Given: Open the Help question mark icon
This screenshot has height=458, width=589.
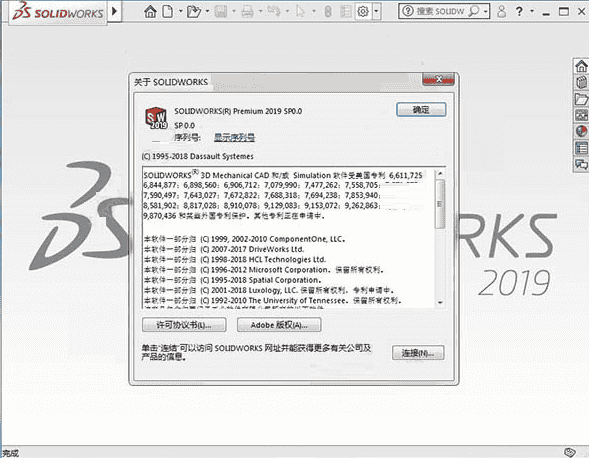Looking at the screenshot, I should 519,11.
